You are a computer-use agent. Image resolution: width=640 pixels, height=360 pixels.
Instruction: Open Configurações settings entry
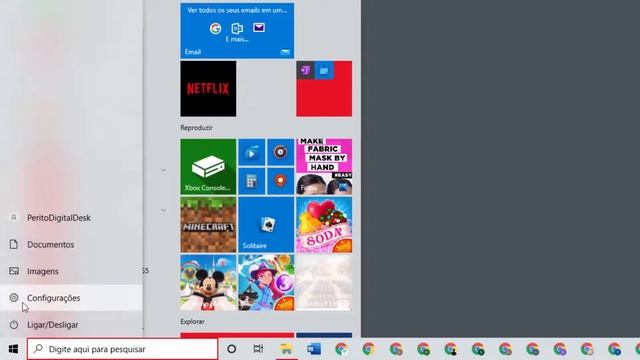point(71,298)
